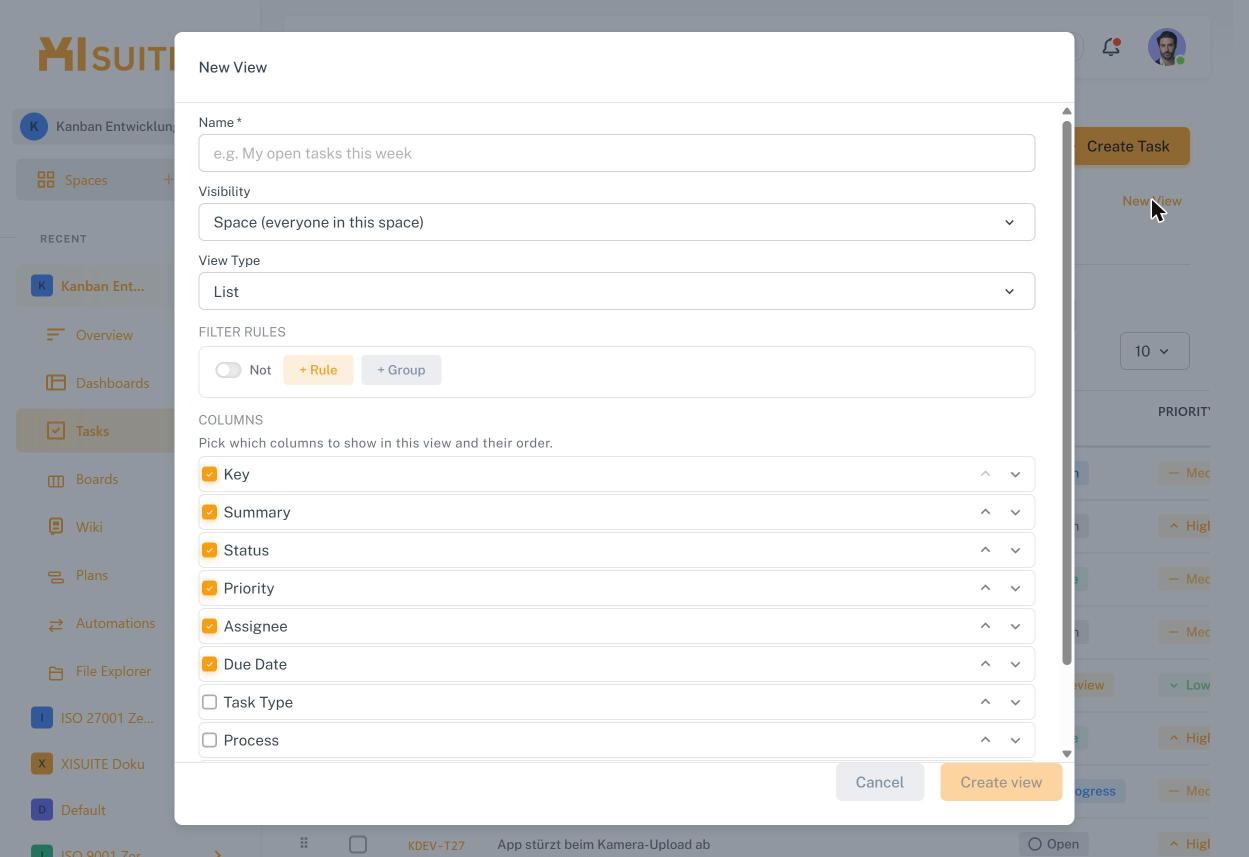Screen dimensions: 1249x857
Task: Open Tasks in the sidebar
Action: 95,431
